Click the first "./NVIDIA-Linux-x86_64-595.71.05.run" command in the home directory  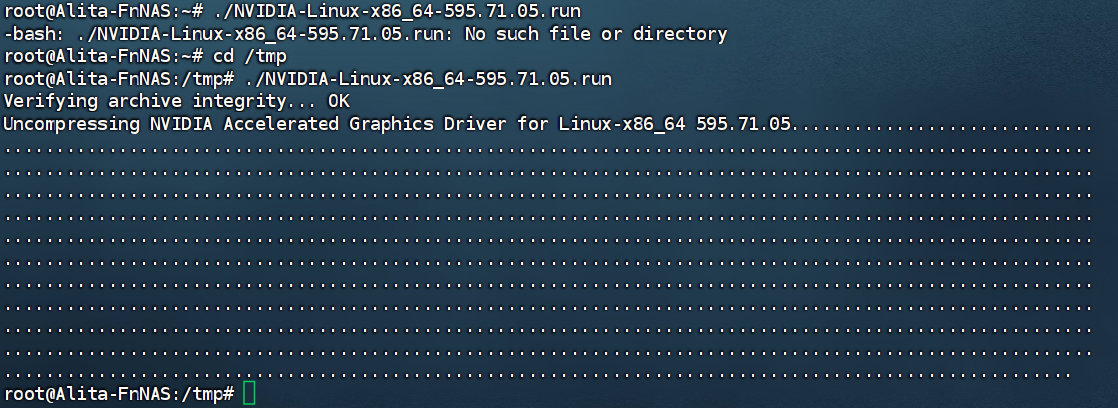tap(397, 11)
